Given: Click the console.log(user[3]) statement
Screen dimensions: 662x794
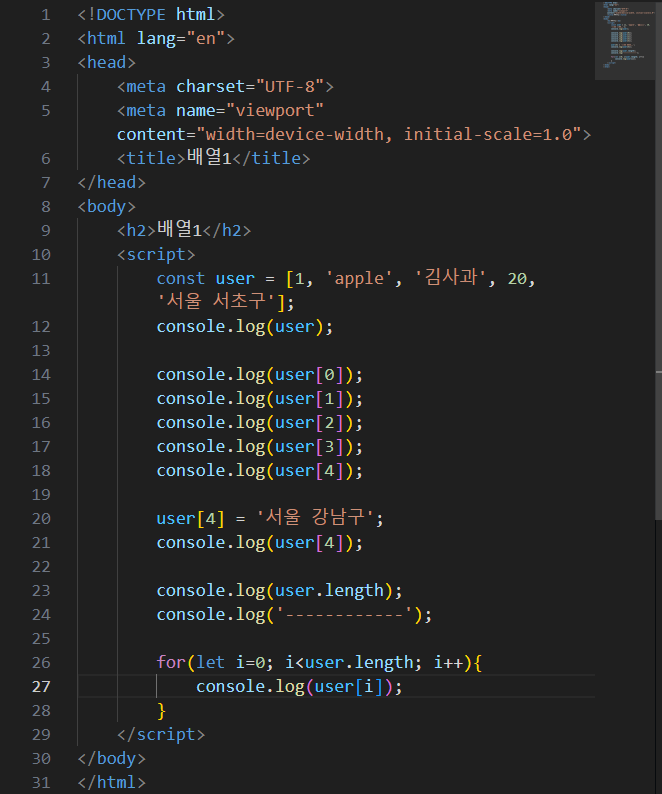Looking at the screenshot, I should (x=259, y=447).
